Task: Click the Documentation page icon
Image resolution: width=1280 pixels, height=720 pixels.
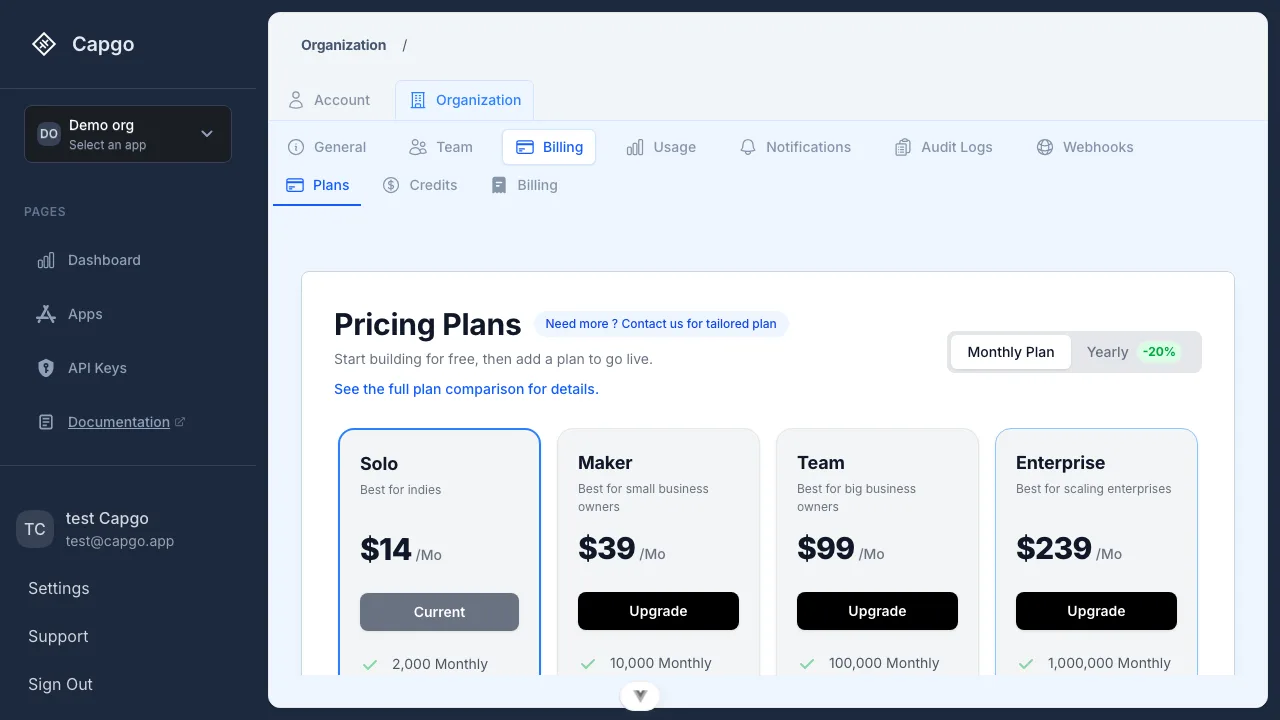Action: (x=46, y=422)
